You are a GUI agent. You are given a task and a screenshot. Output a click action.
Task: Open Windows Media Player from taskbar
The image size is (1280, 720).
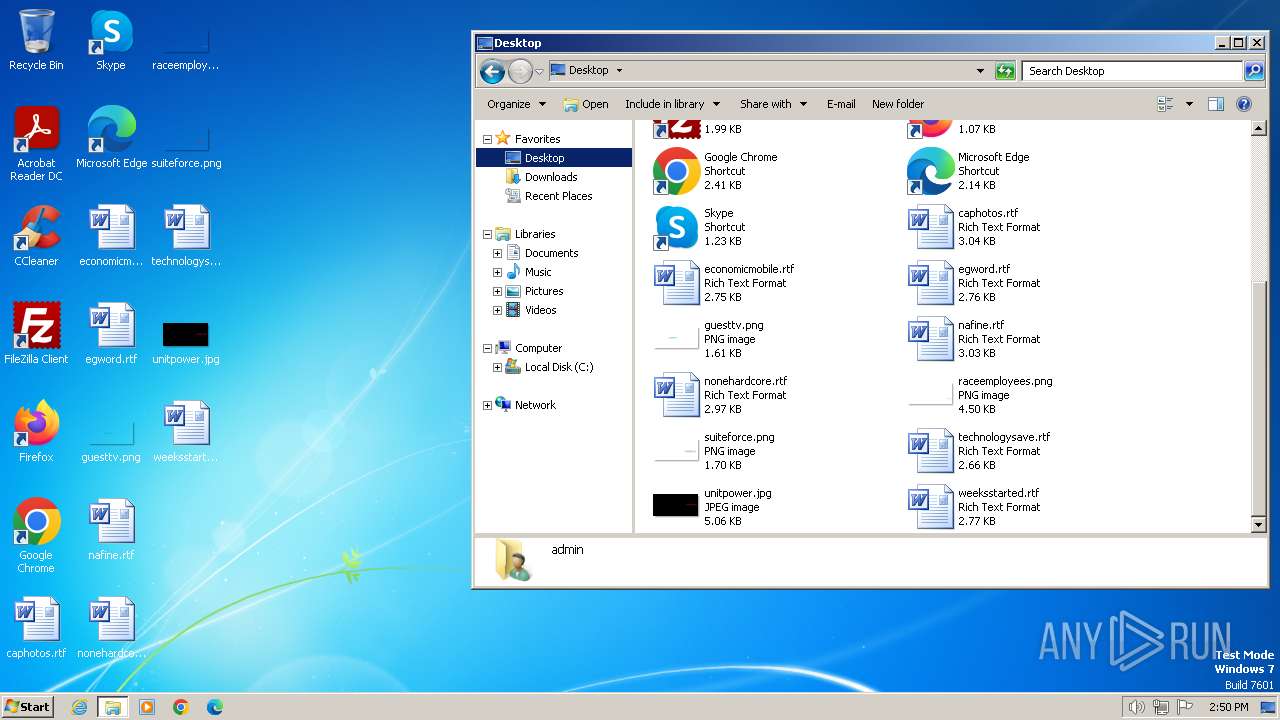147,707
